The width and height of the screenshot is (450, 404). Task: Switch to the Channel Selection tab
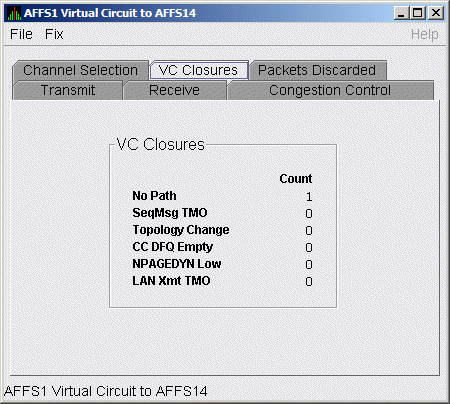click(x=80, y=70)
